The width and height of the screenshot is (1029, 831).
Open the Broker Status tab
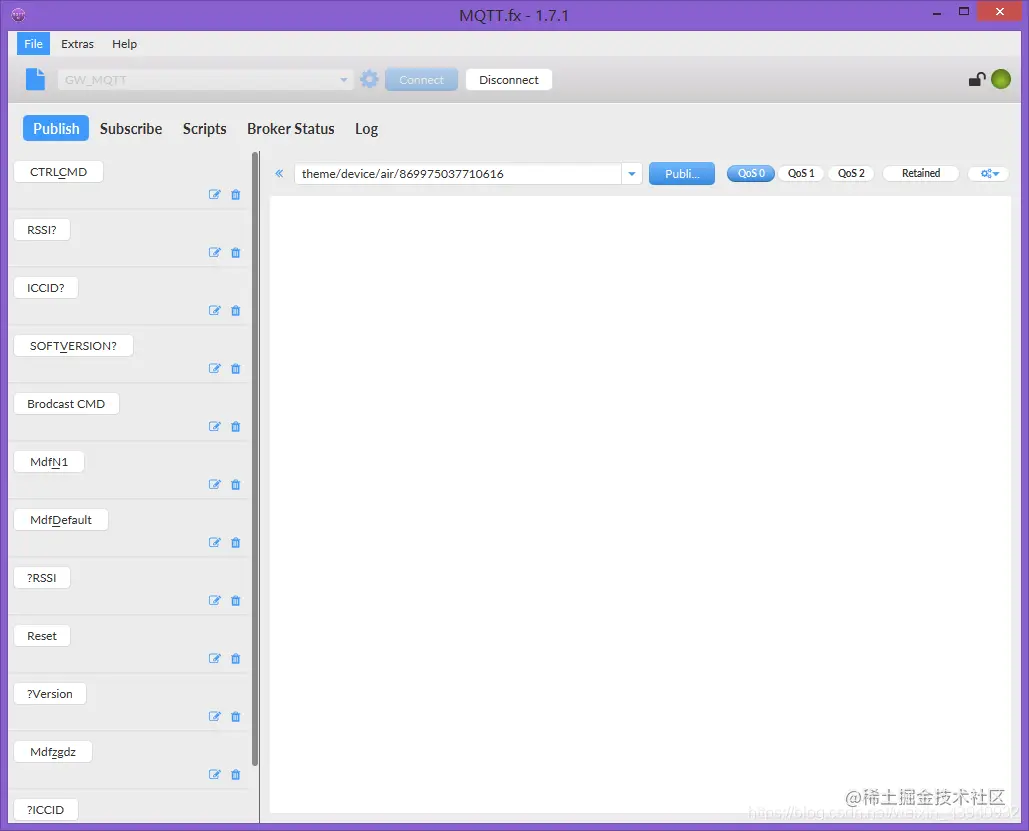pyautogui.click(x=291, y=129)
